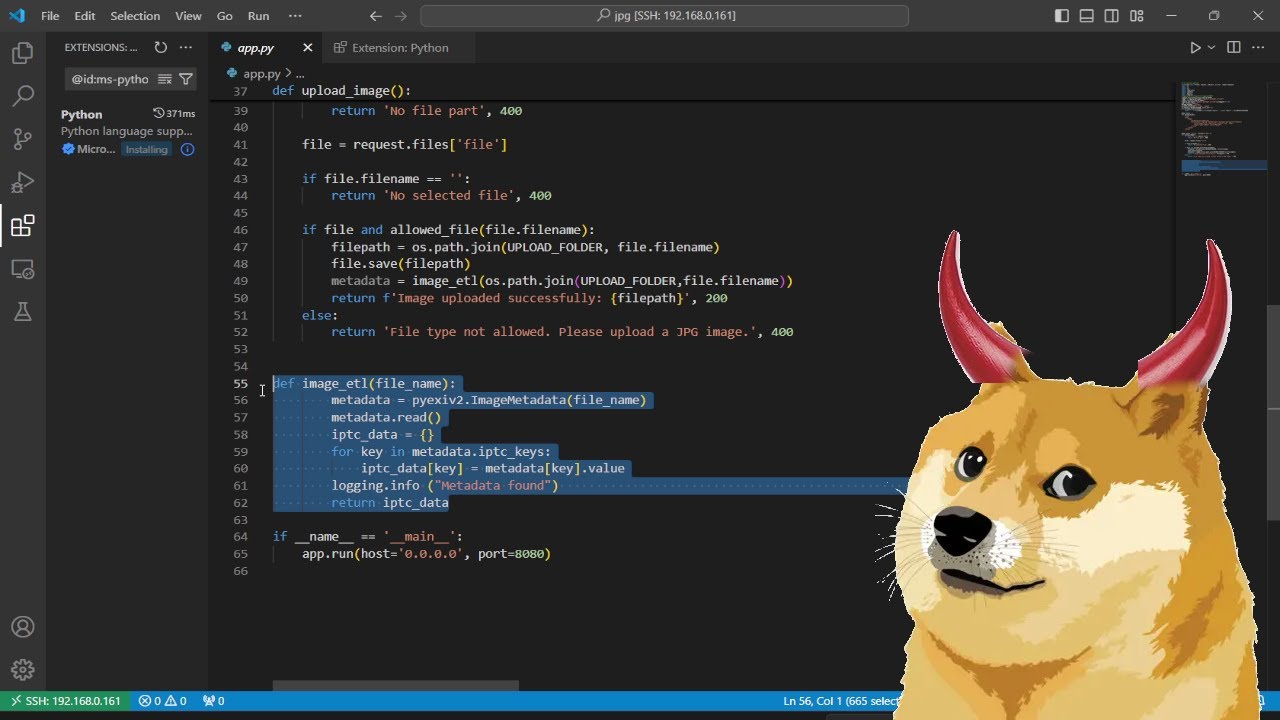1280x720 pixels.
Task: Open the extensions filter menu
Action: click(186, 79)
